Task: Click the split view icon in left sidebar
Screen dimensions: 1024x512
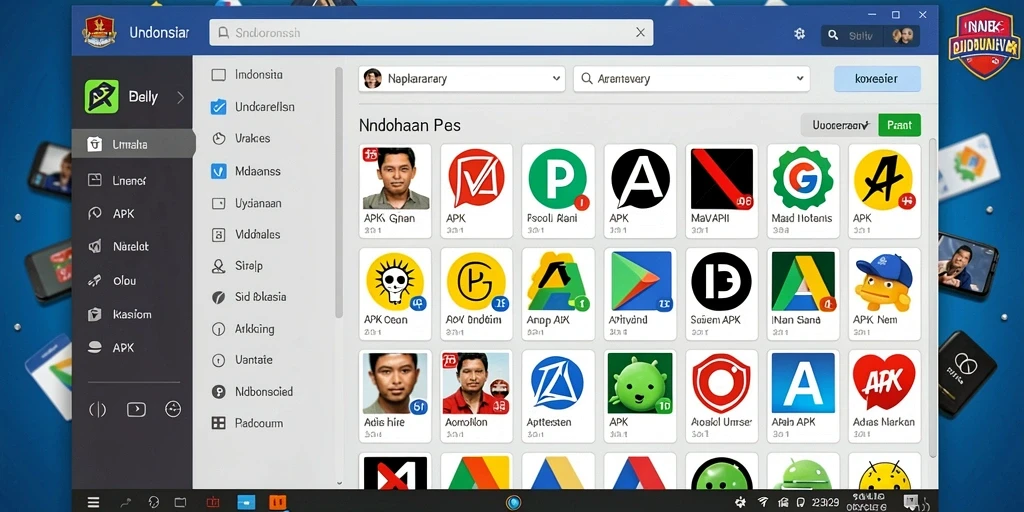Action: click(97, 409)
